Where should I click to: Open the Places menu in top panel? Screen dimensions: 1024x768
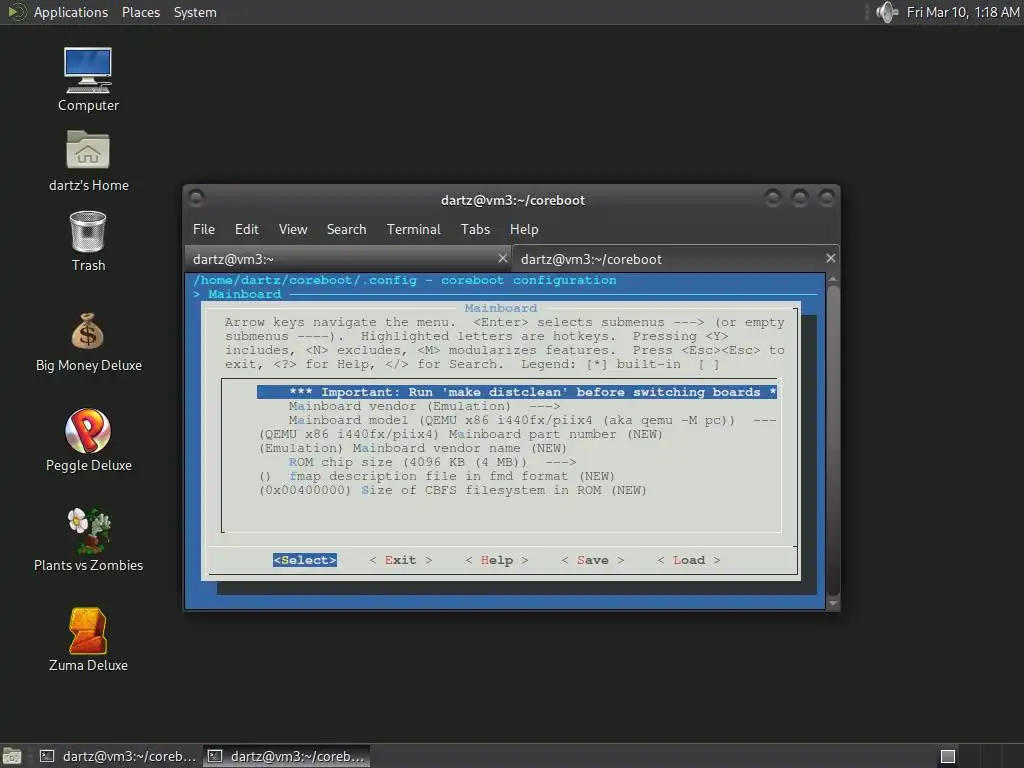point(141,12)
